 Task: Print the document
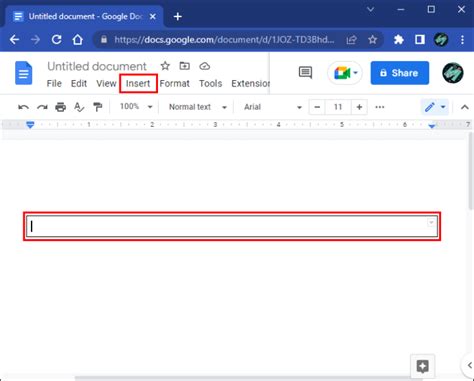(60, 107)
